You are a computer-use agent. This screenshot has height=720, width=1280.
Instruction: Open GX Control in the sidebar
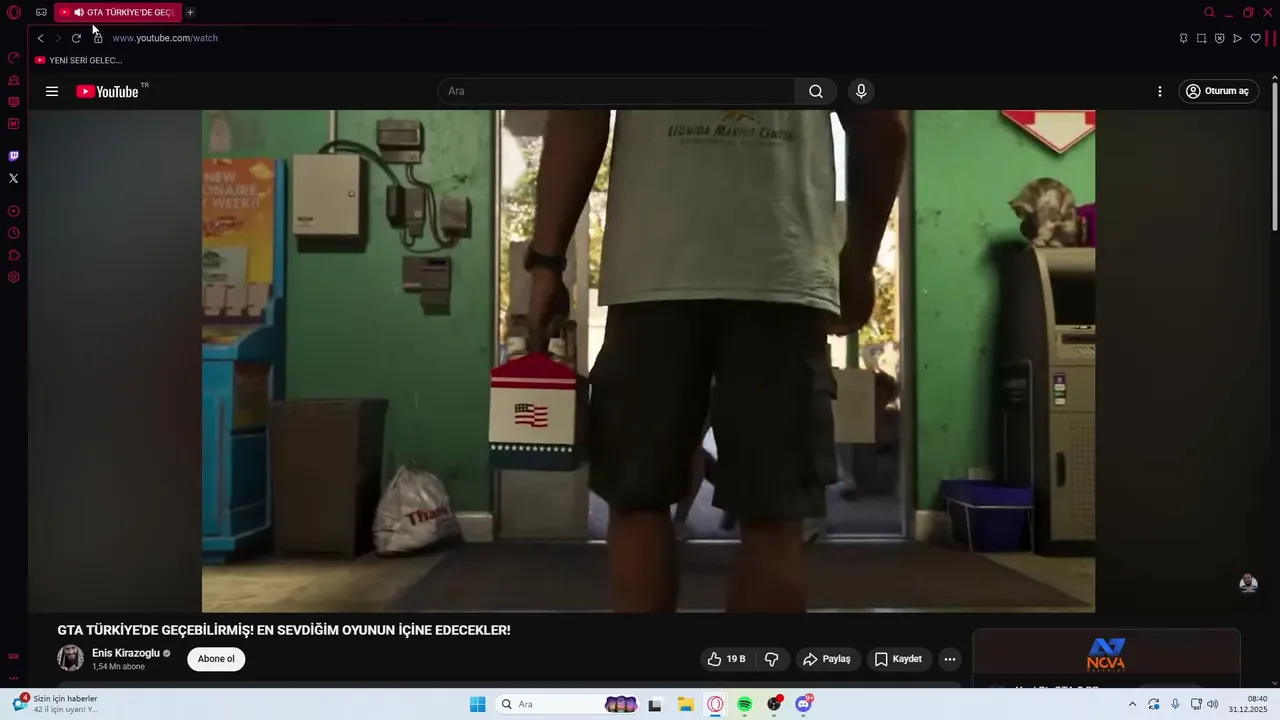[14, 58]
